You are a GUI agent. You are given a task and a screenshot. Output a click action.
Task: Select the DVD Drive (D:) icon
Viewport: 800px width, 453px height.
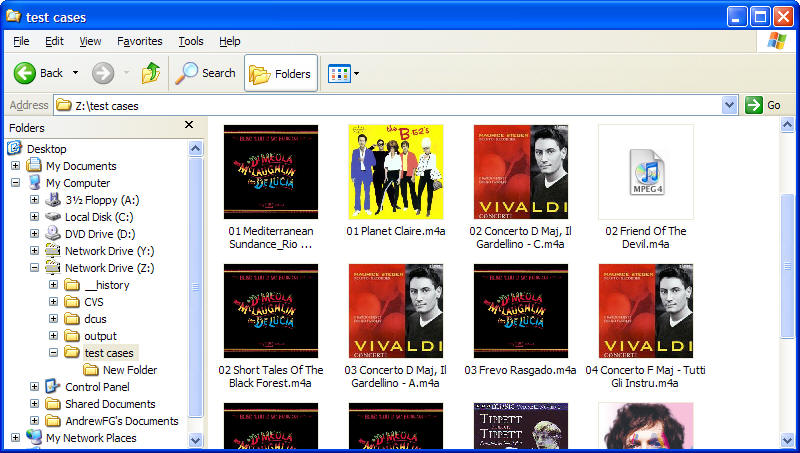(53, 233)
